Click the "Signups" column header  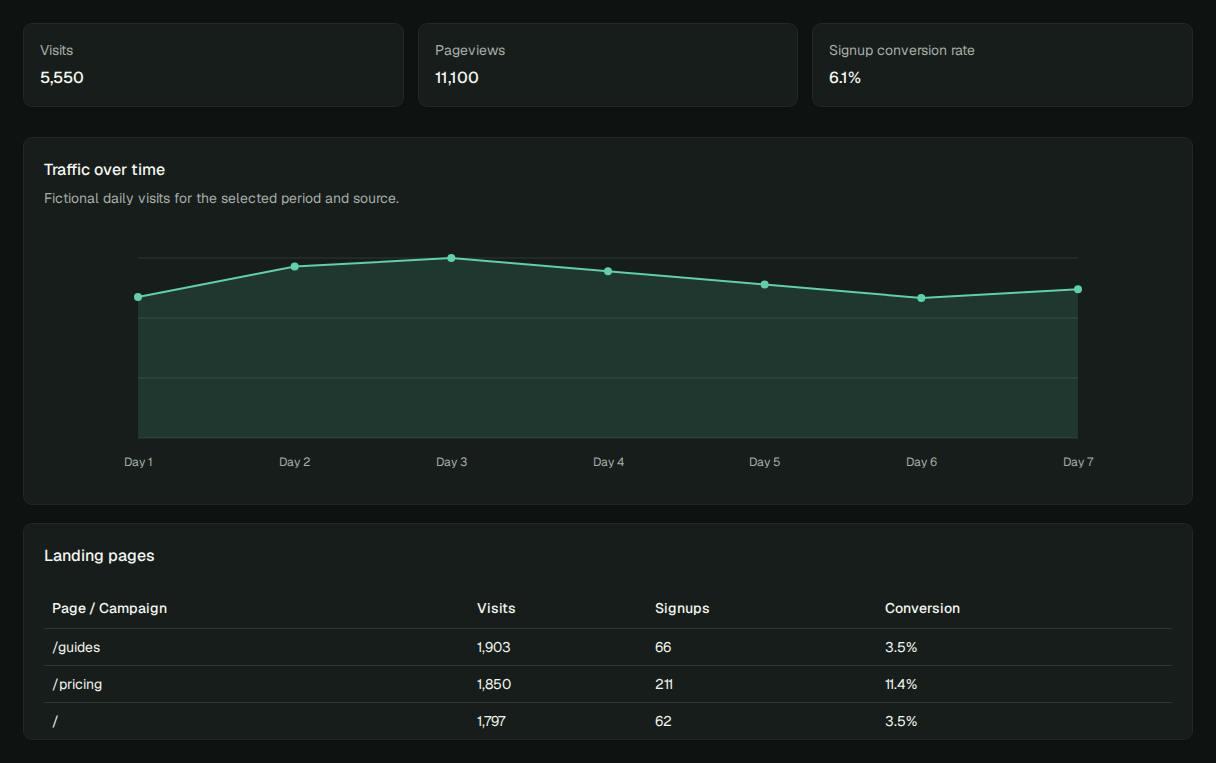coord(682,608)
